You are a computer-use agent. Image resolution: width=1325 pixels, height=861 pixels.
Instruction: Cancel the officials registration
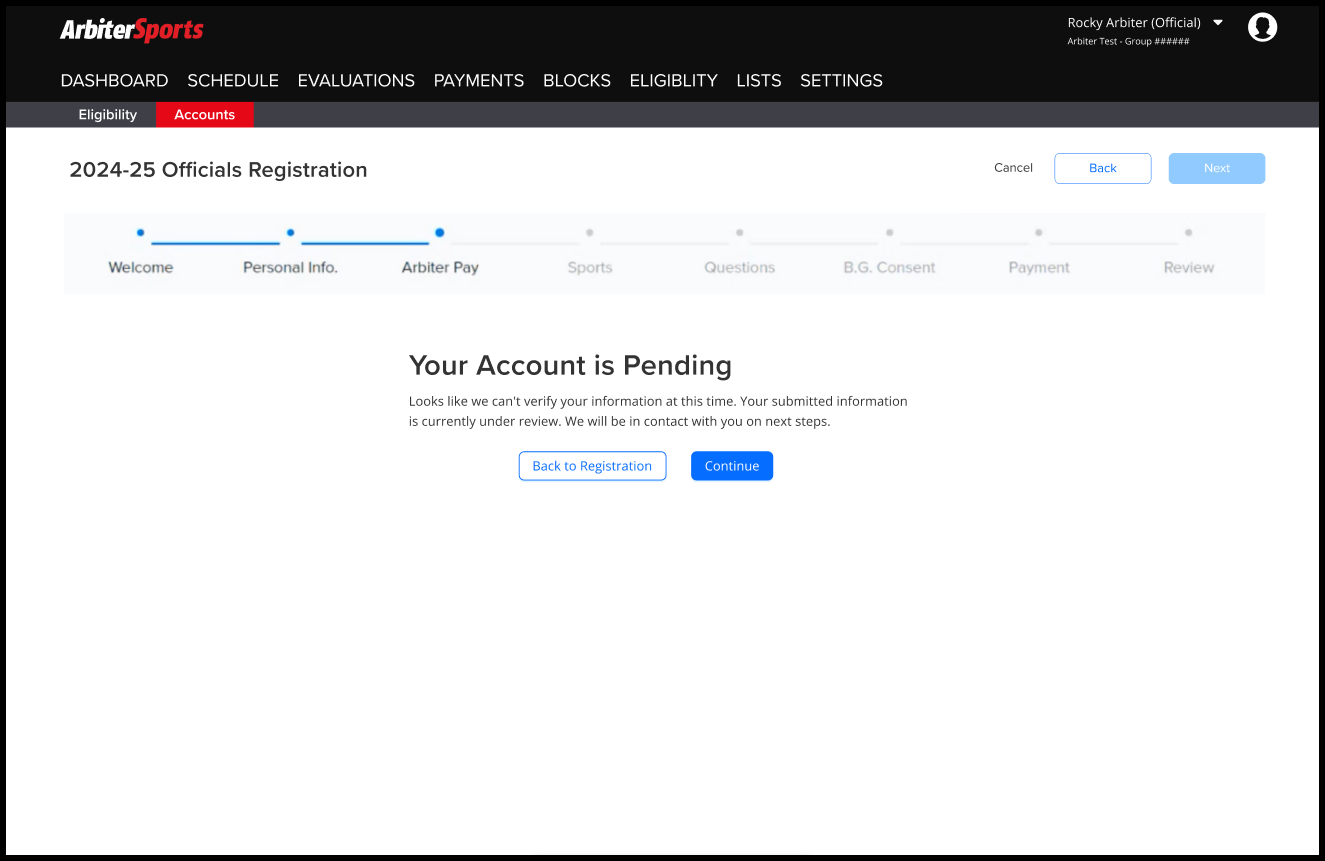[x=1013, y=168]
